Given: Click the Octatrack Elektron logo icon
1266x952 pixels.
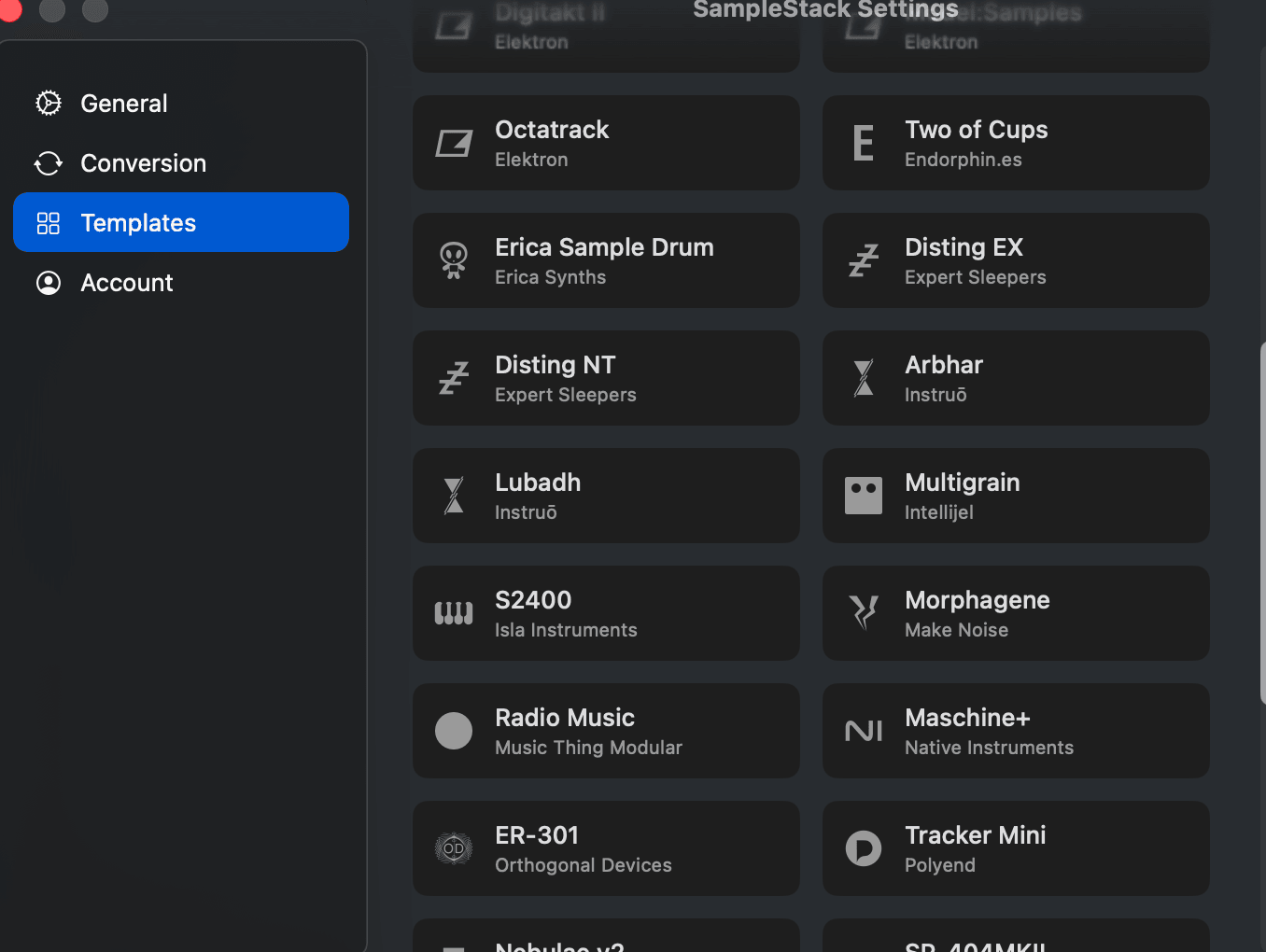Looking at the screenshot, I should (454, 144).
